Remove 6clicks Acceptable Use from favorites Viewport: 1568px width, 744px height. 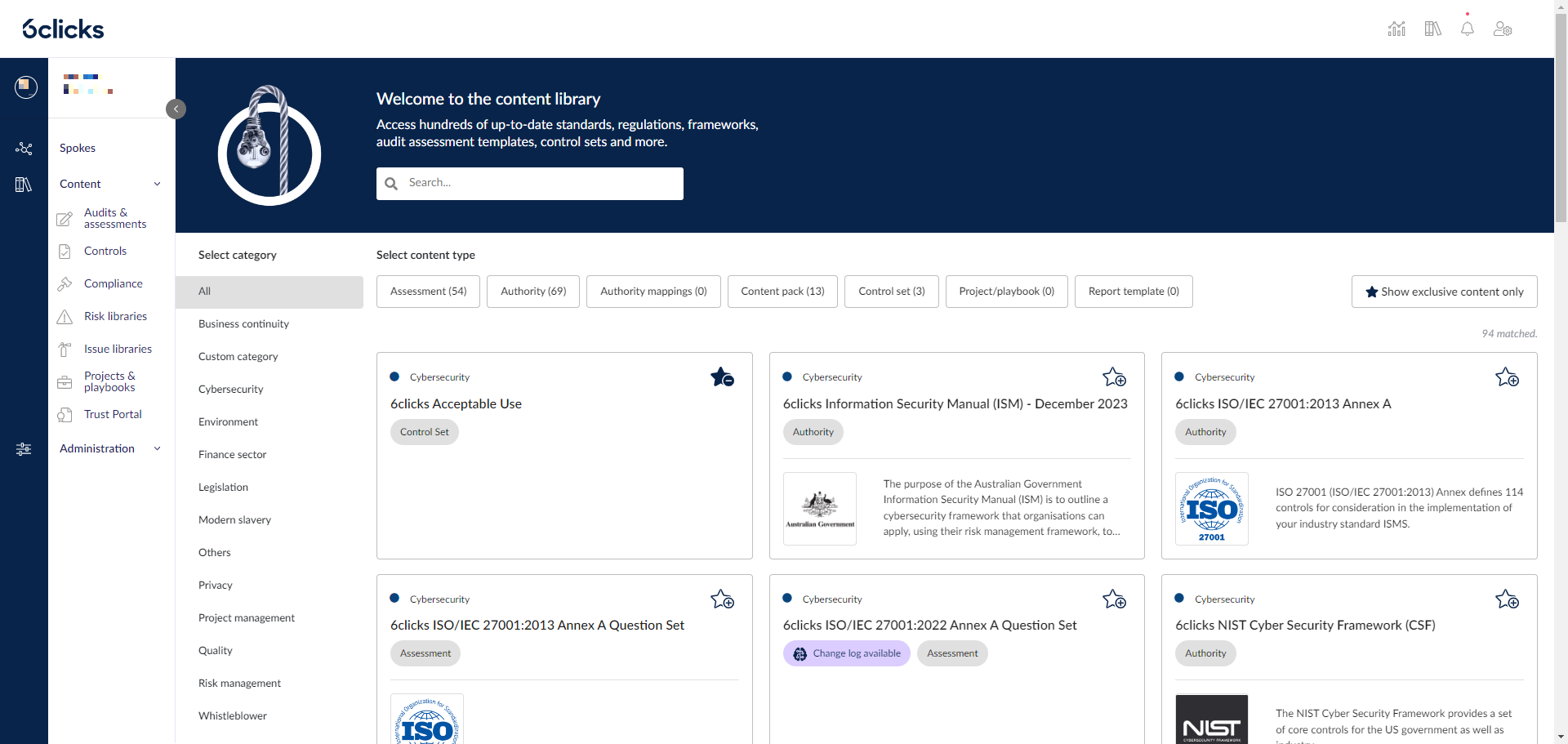click(x=722, y=377)
